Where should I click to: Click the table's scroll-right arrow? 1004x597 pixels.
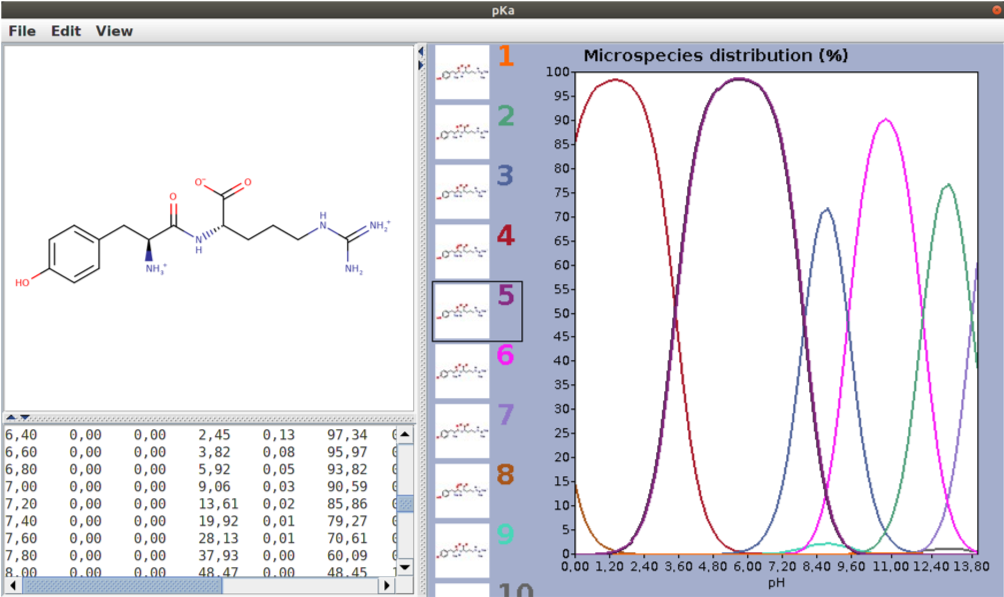(x=386, y=585)
